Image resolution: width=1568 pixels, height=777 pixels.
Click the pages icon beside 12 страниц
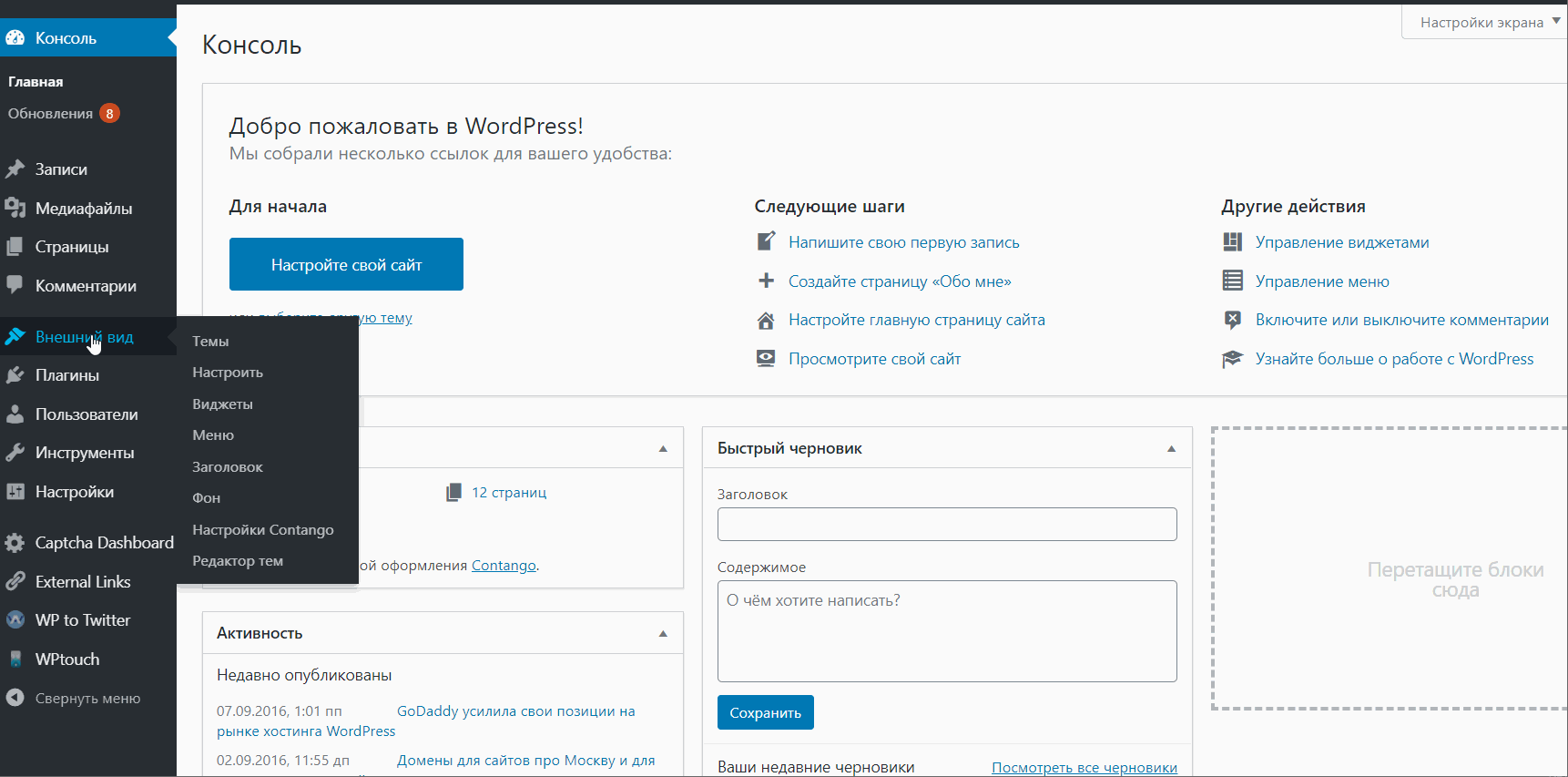point(453,493)
